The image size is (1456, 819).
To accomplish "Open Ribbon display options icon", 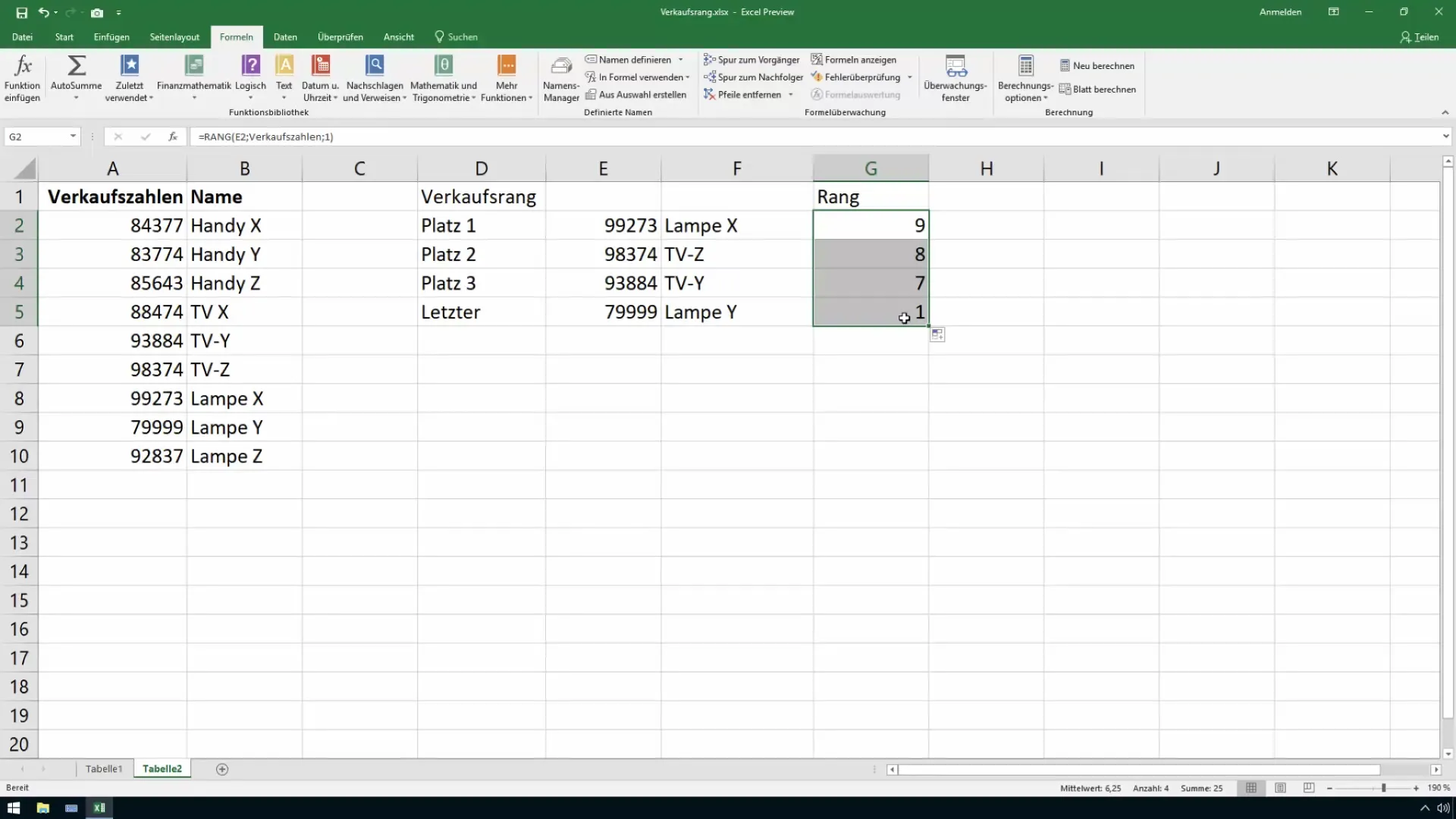I will (x=1334, y=12).
